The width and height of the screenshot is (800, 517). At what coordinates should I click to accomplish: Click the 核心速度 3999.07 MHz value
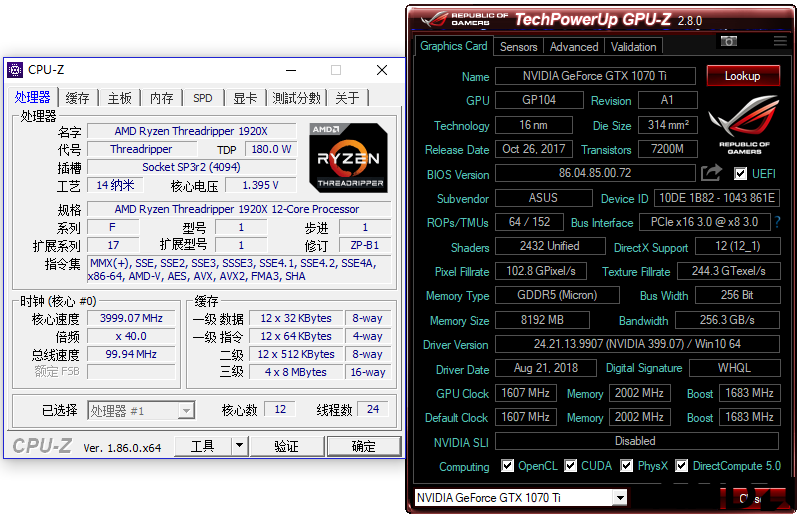point(131,318)
